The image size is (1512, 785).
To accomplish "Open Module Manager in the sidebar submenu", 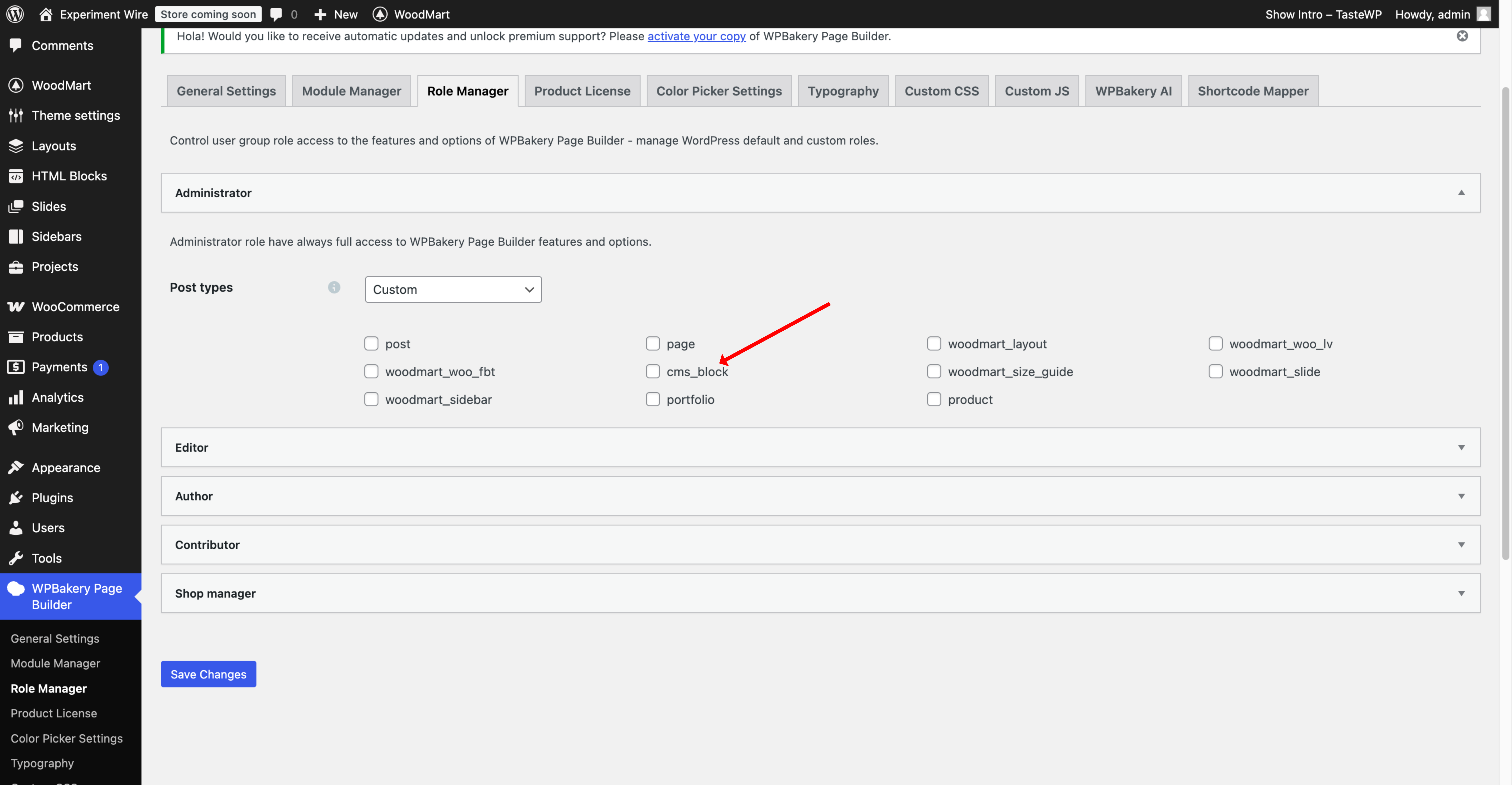I will click(x=55, y=663).
